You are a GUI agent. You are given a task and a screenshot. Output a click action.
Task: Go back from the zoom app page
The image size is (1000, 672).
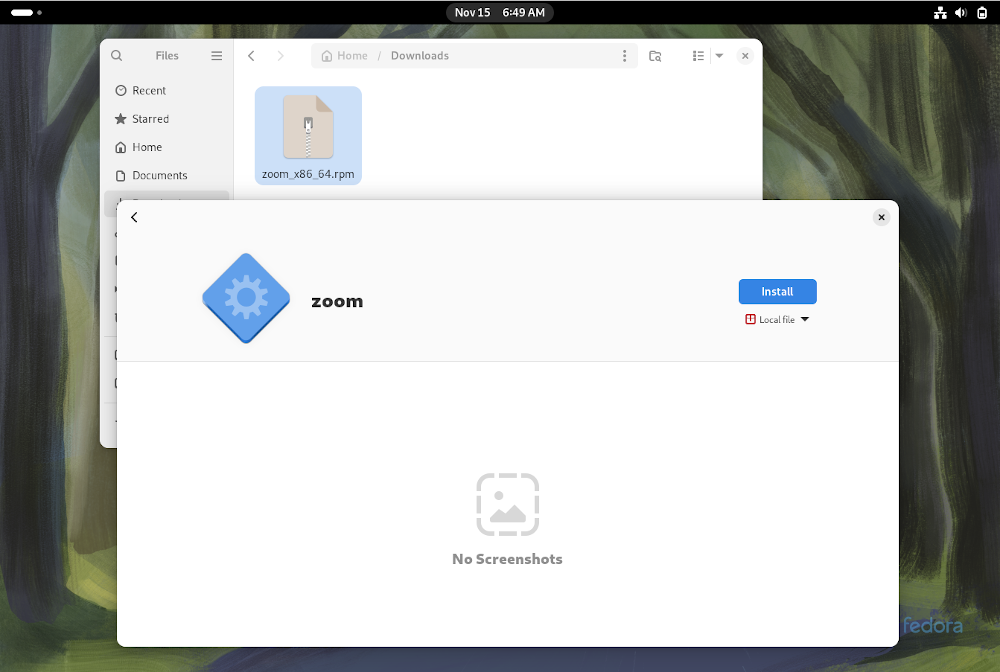[134, 216]
